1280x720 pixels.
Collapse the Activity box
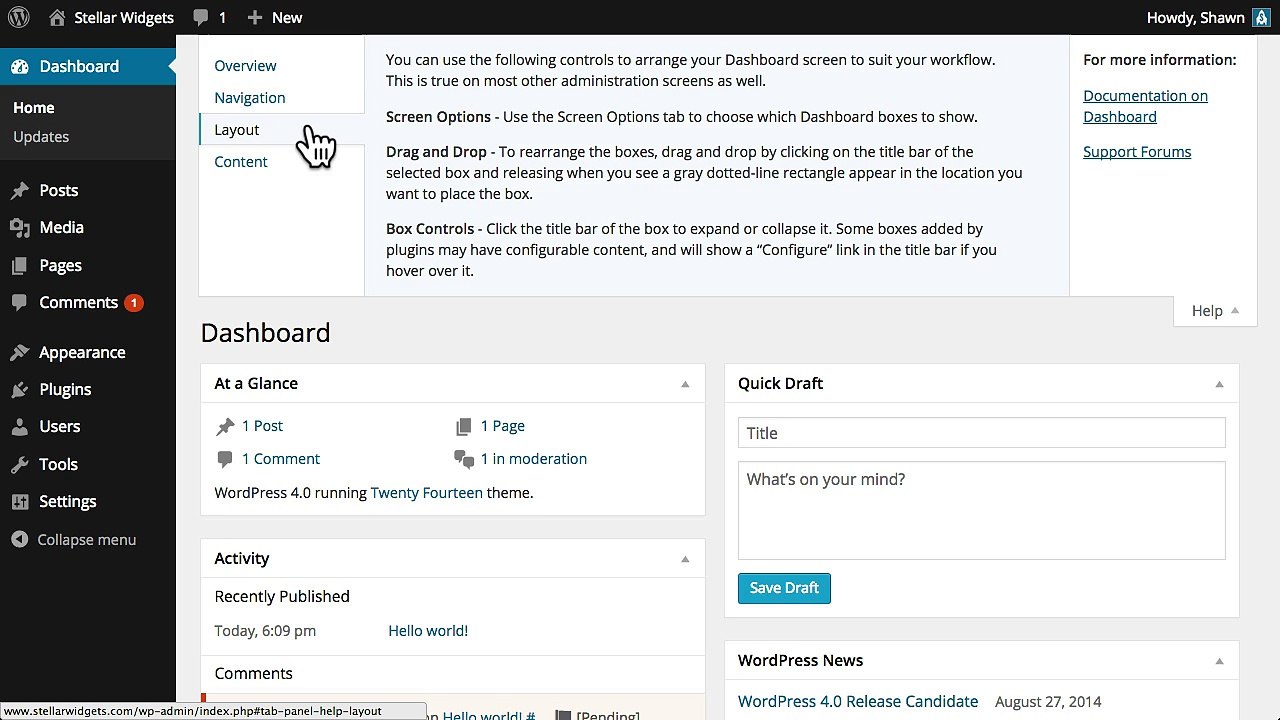tap(685, 559)
